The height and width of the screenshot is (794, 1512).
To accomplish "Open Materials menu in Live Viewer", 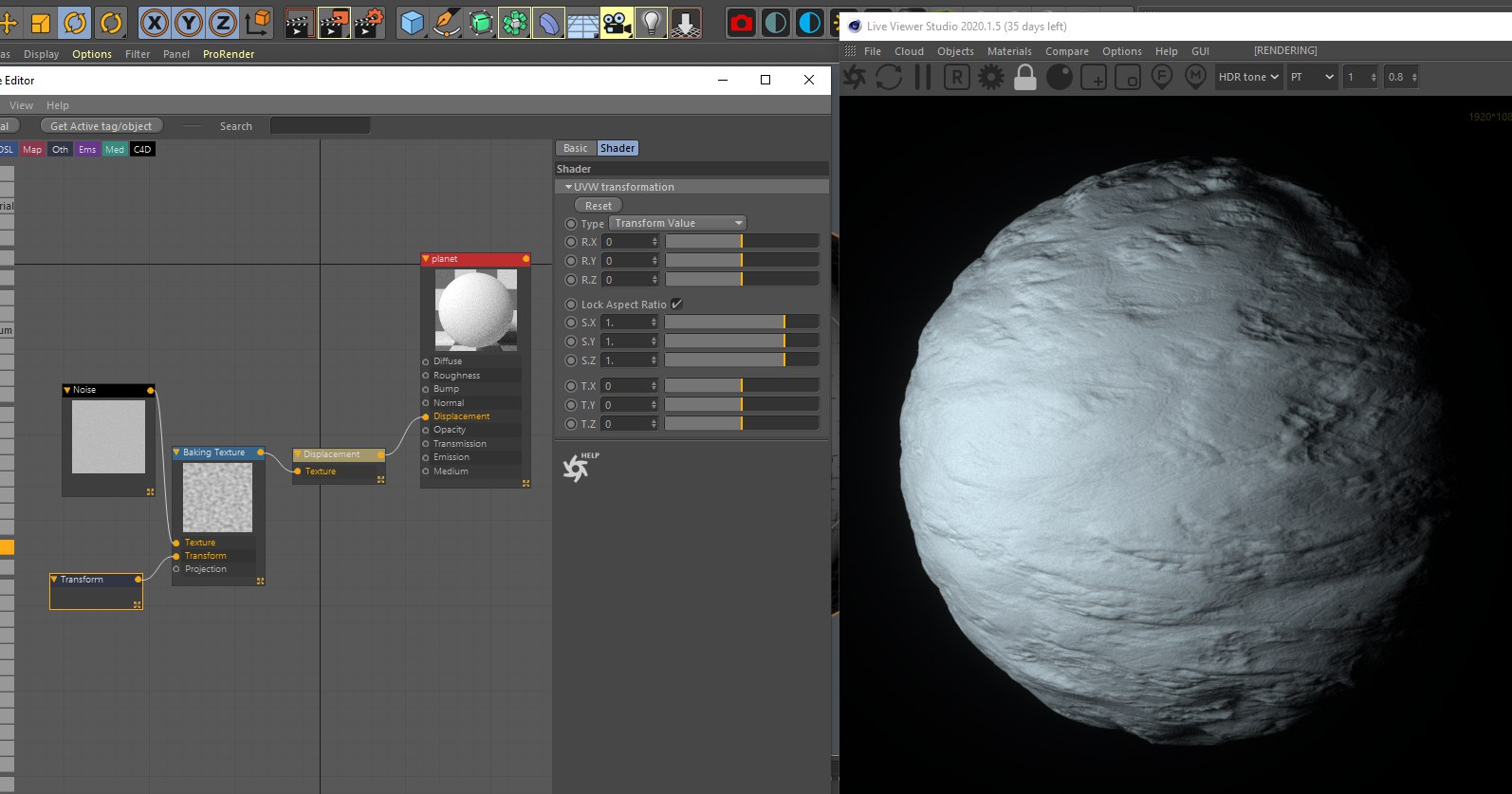I will click(x=1009, y=51).
